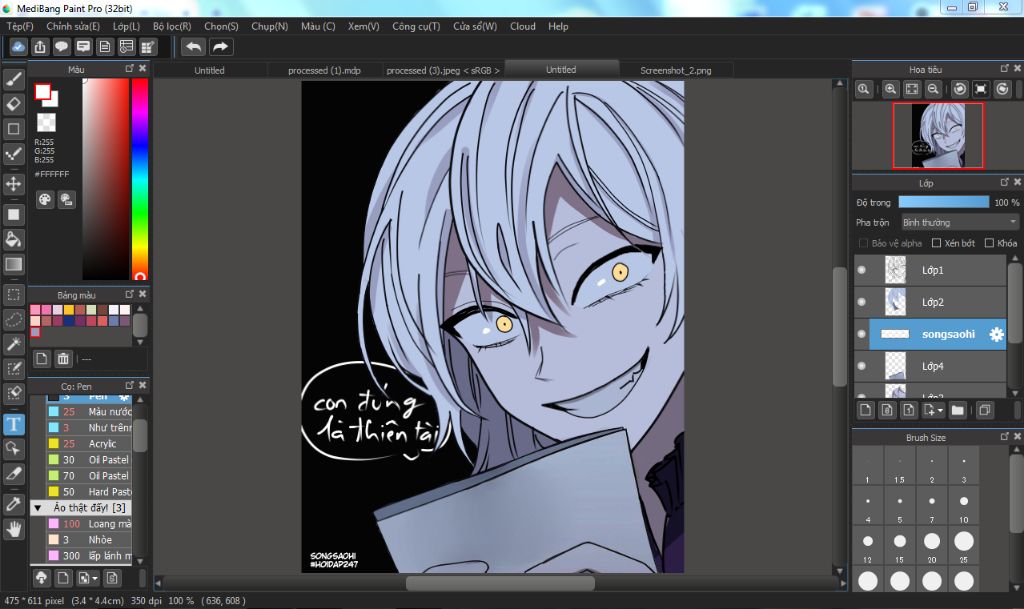Select the Text tool

point(14,424)
